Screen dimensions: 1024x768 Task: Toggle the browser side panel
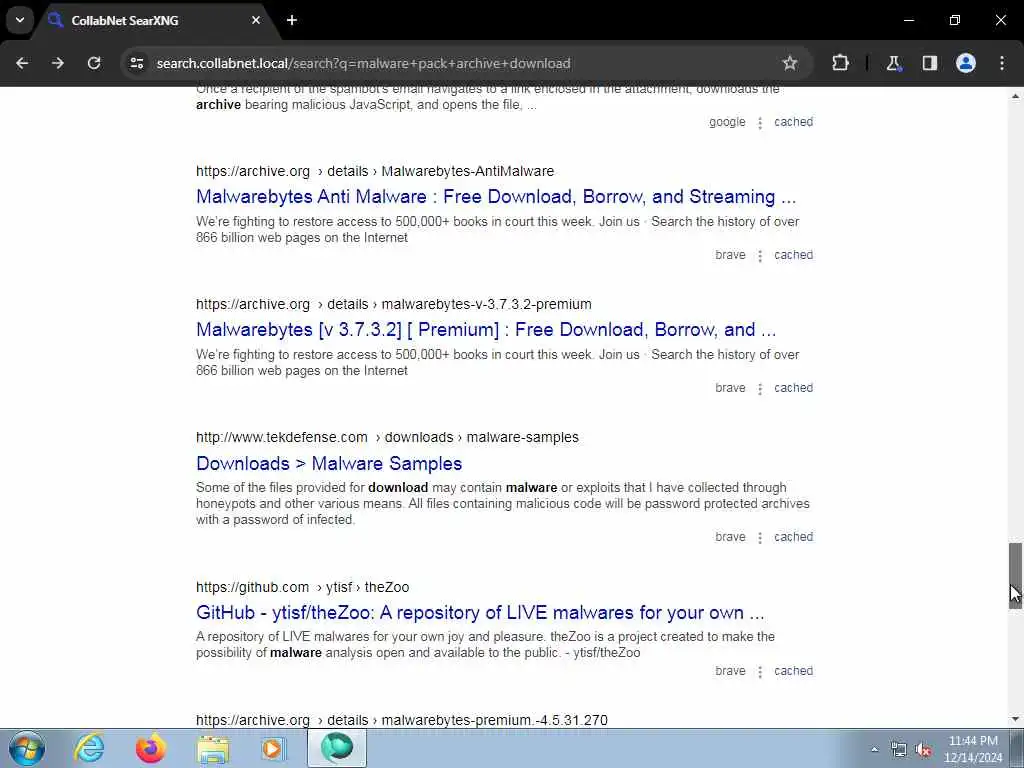[x=929, y=63]
